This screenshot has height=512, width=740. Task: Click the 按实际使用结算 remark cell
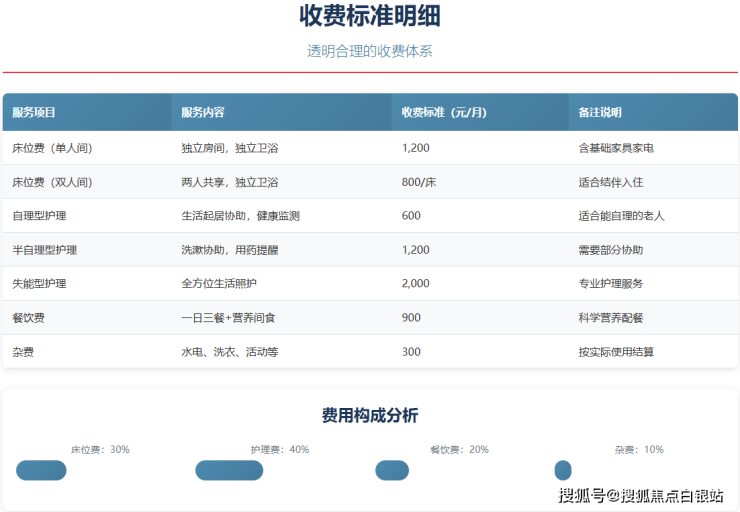pos(616,352)
